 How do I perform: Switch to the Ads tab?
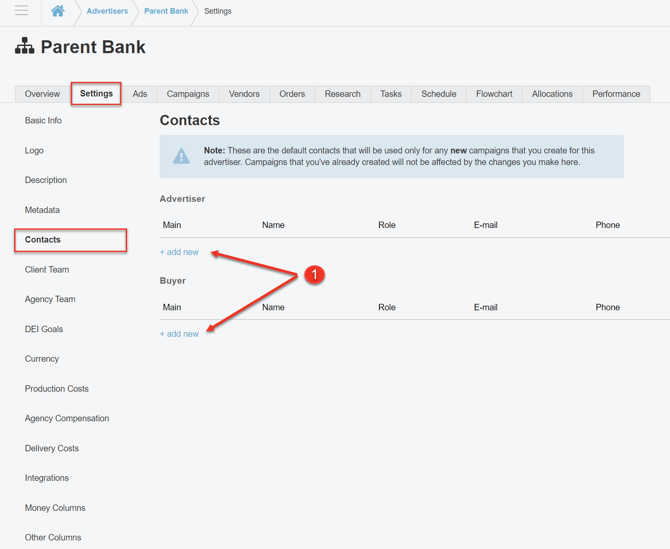[x=140, y=94]
